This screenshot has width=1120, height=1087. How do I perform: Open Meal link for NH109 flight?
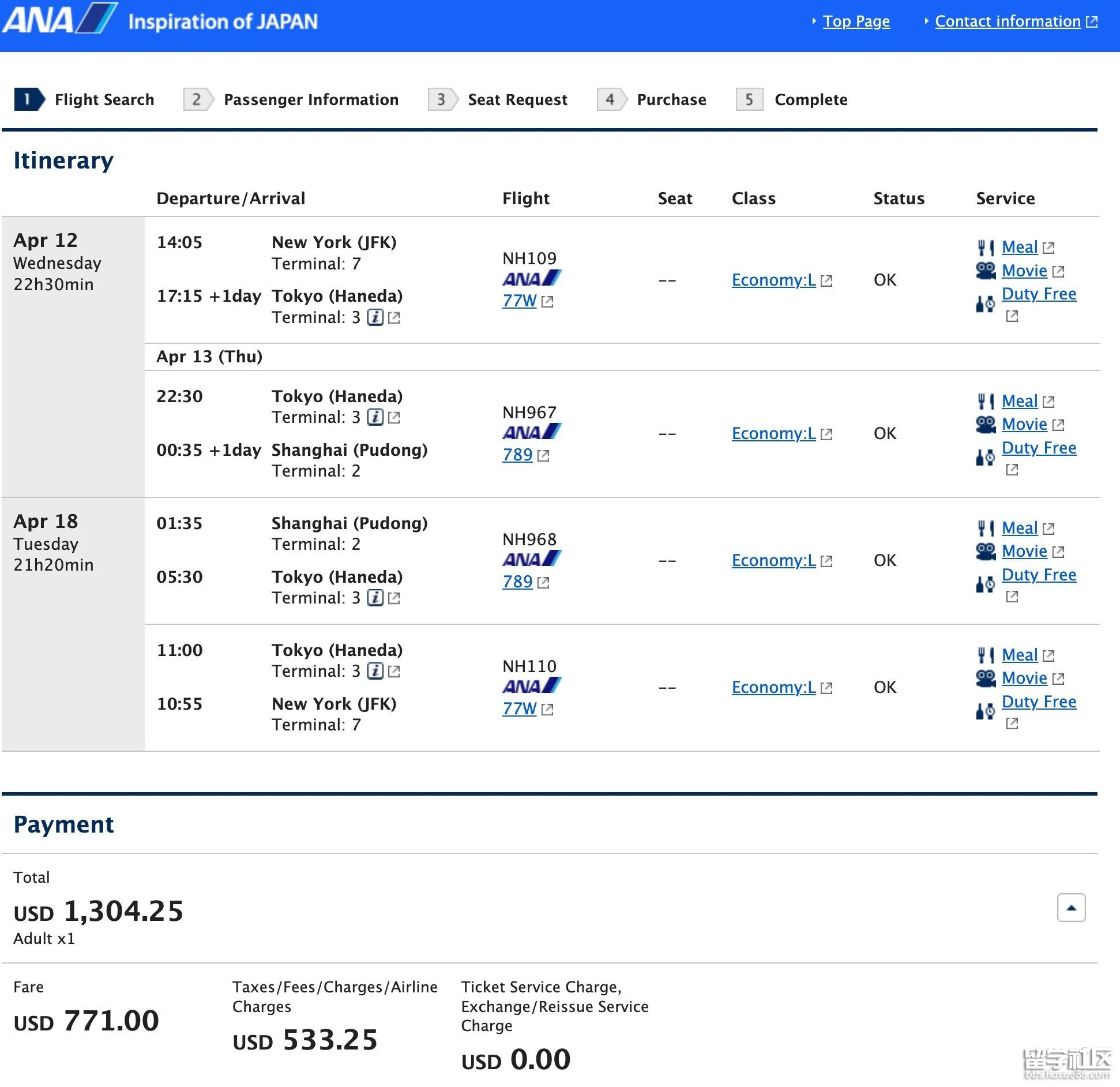pos(1020,247)
